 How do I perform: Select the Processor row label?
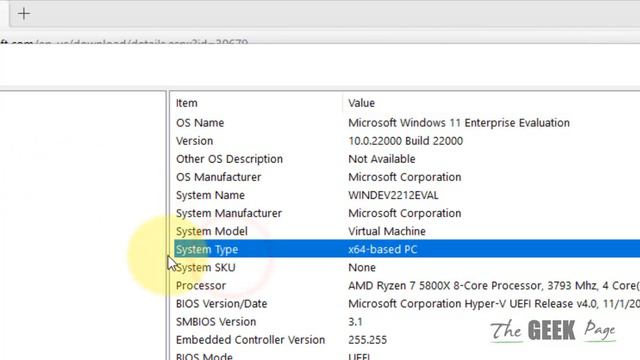(200, 286)
